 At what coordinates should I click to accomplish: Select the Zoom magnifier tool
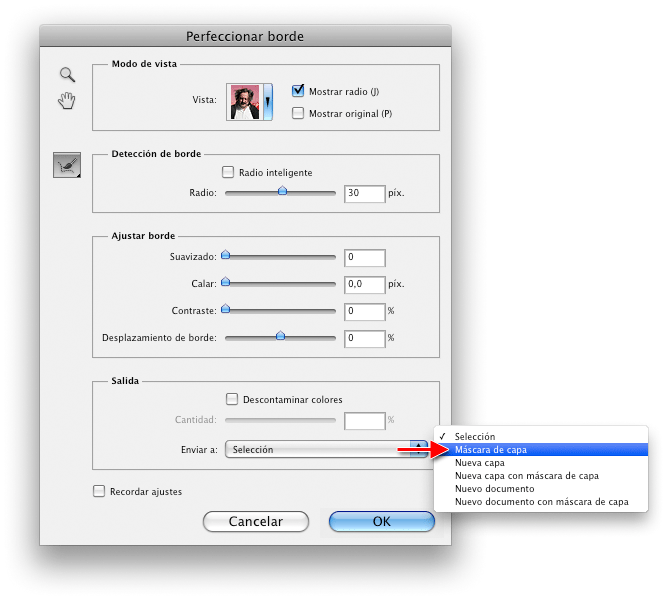[x=67, y=74]
